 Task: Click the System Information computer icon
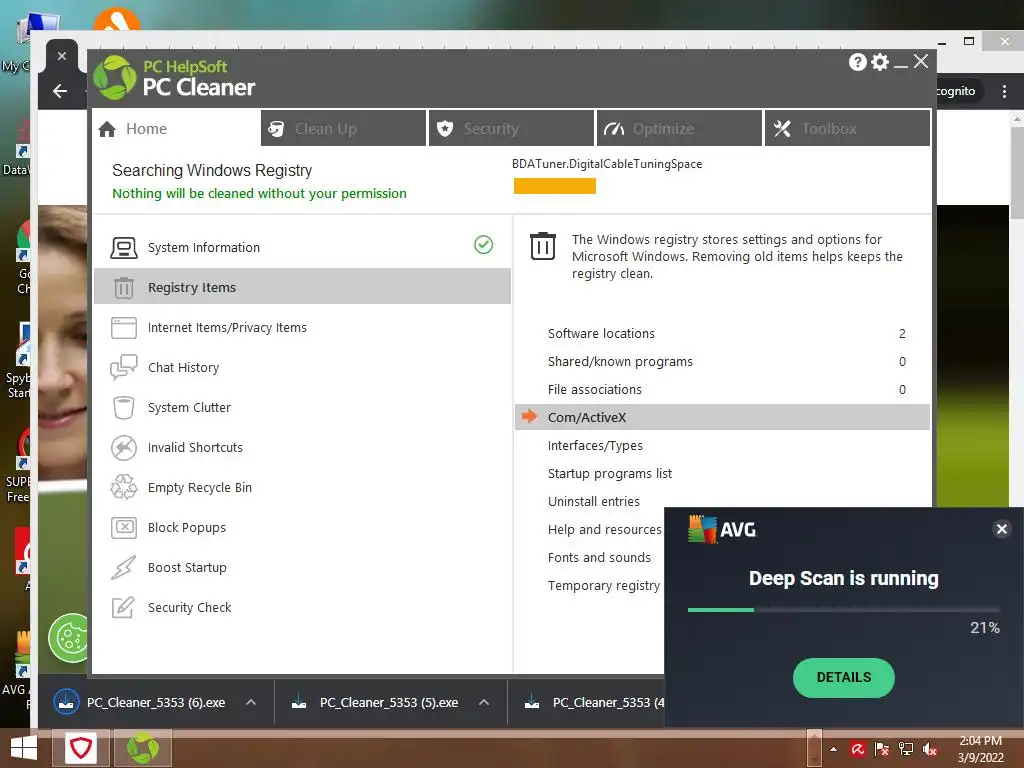point(123,248)
